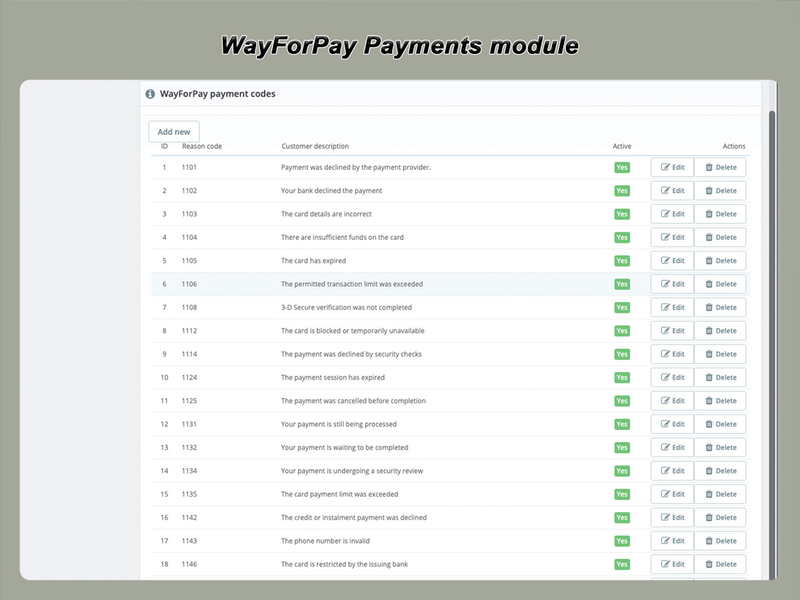Click the Add new button
800x600 pixels.
(x=173, y=132)
